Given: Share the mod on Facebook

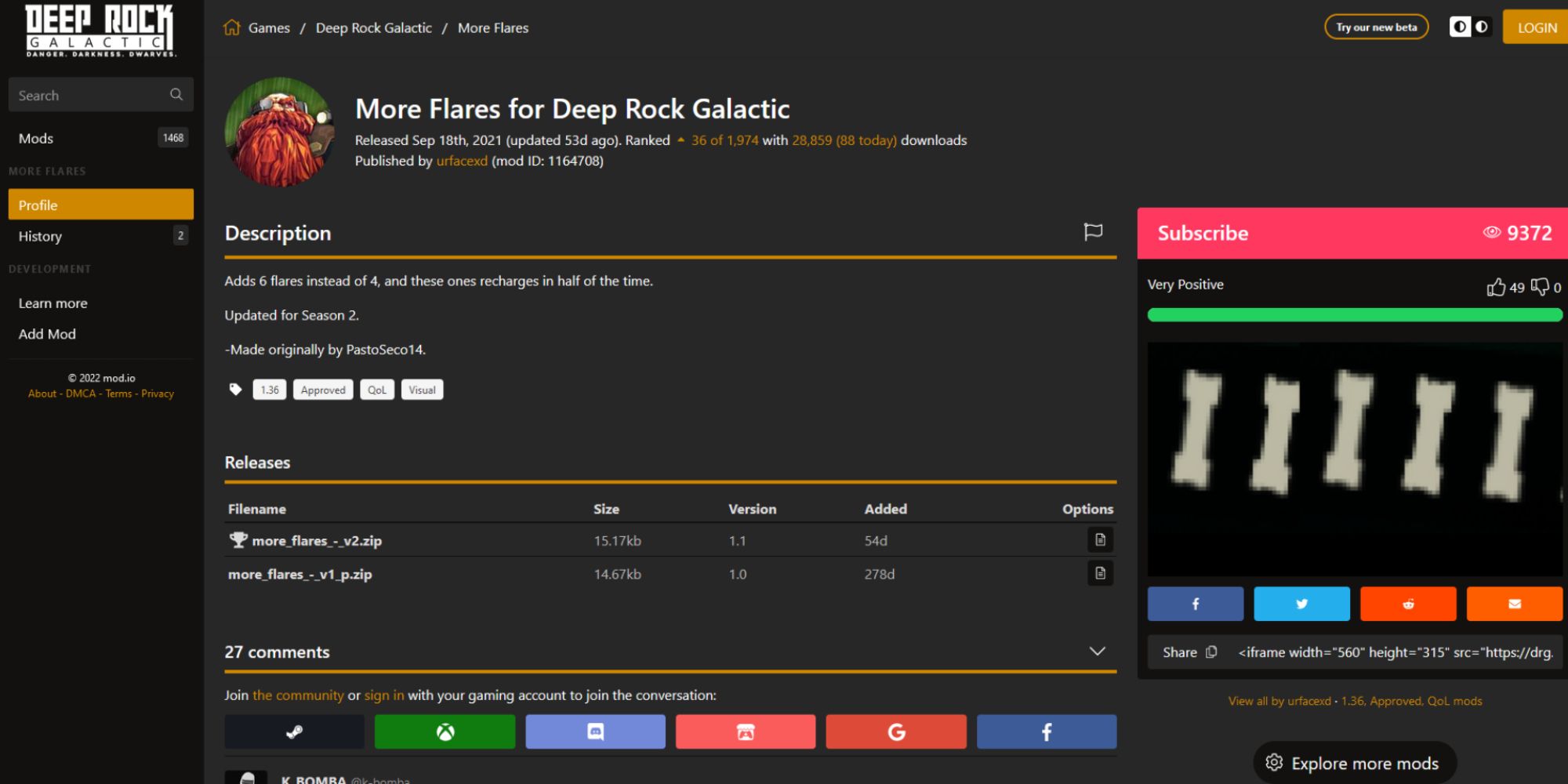Looking at the screenshot, I should pos(1196,604).
